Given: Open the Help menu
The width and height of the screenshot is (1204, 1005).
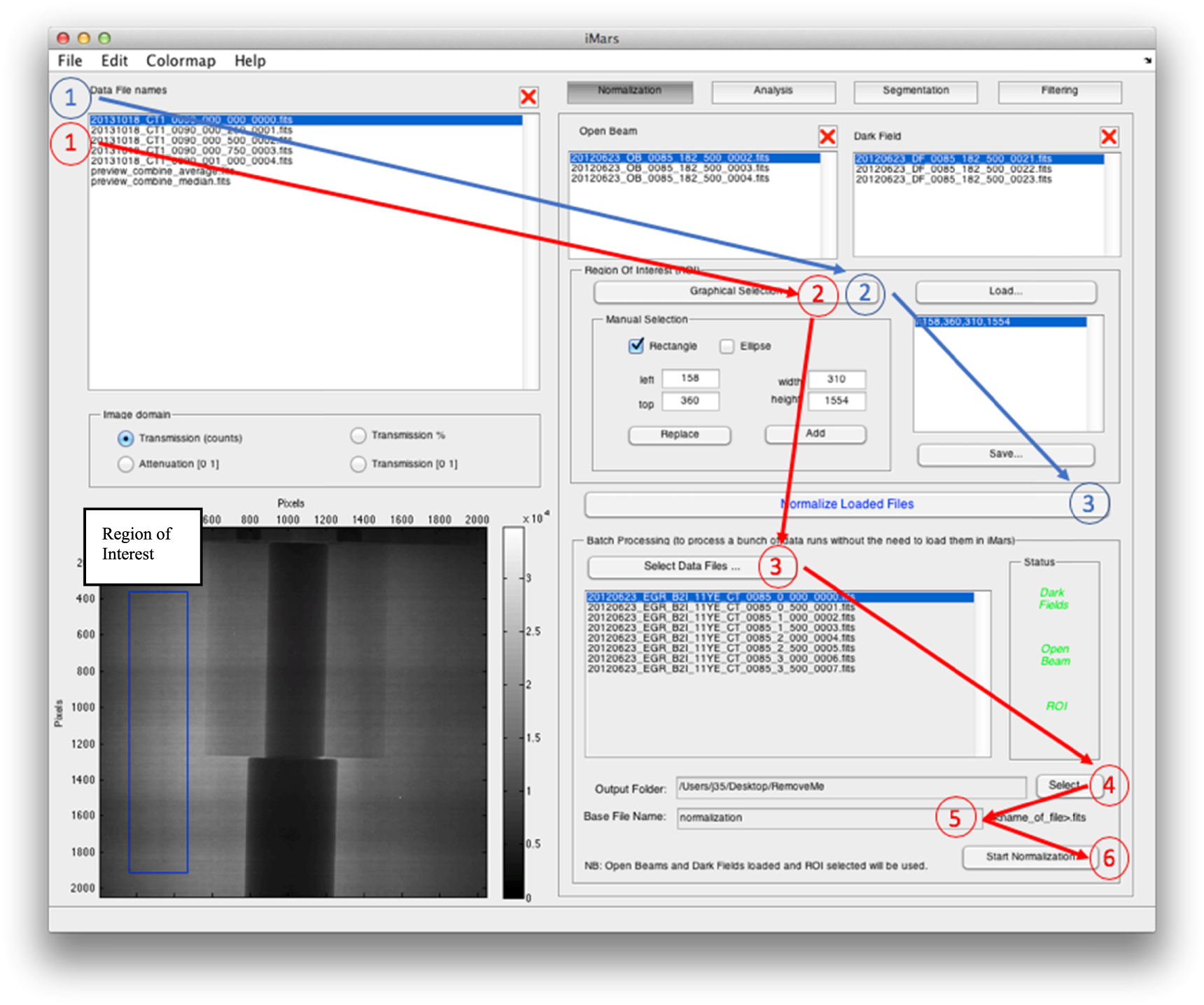Looking at the screenshot, I should point(250,61).
